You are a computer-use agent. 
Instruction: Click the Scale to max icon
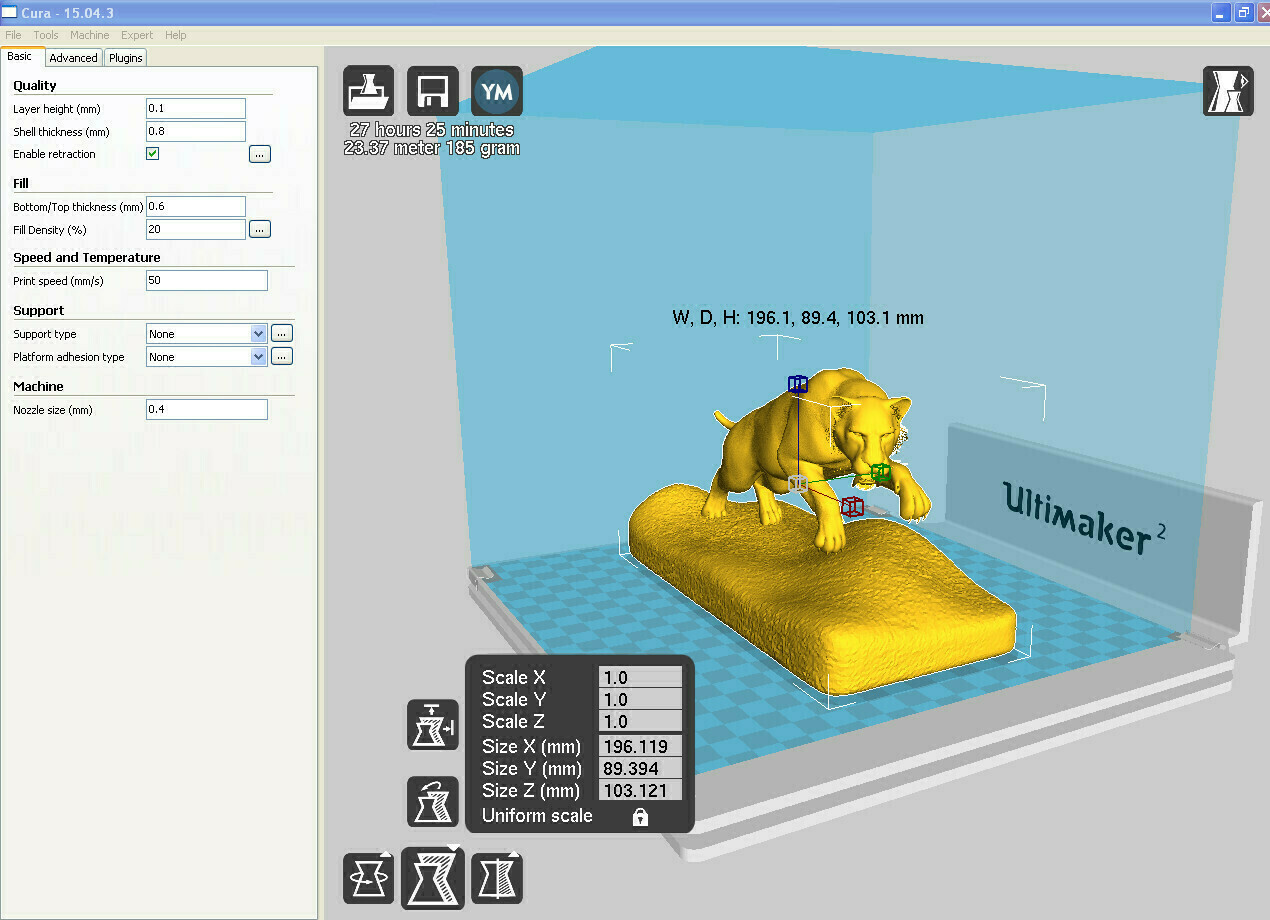point(433,725)
